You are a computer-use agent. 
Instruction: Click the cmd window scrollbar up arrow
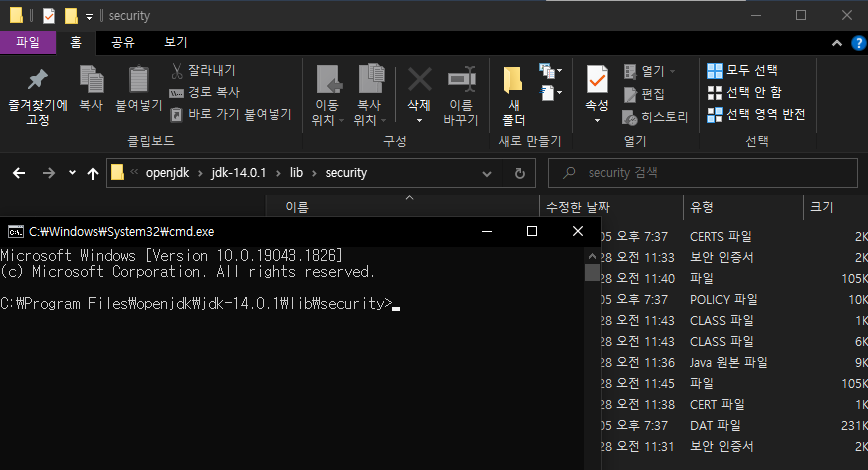pyautogui.click(x=592, y=256)
